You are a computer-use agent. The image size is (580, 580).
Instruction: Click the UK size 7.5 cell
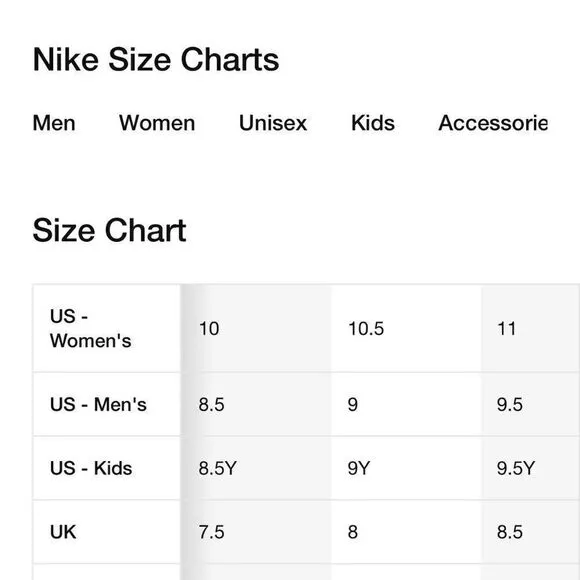click(x=256, y=532)
